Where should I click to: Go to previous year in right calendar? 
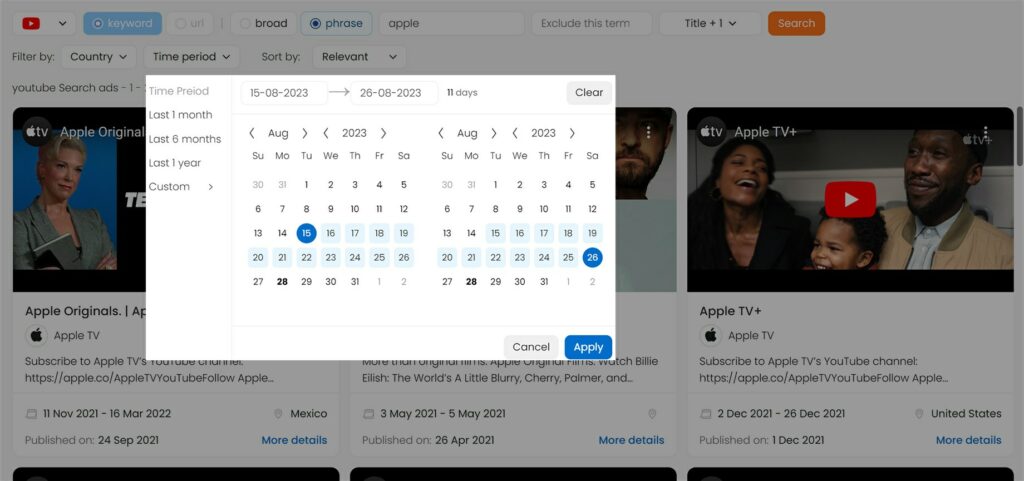(515, 133)
